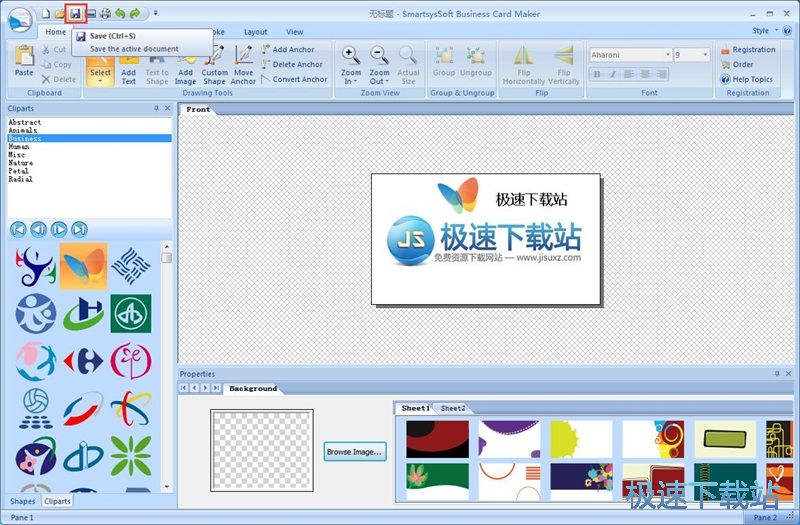Click the green Redo arrow

coord(135,14)
